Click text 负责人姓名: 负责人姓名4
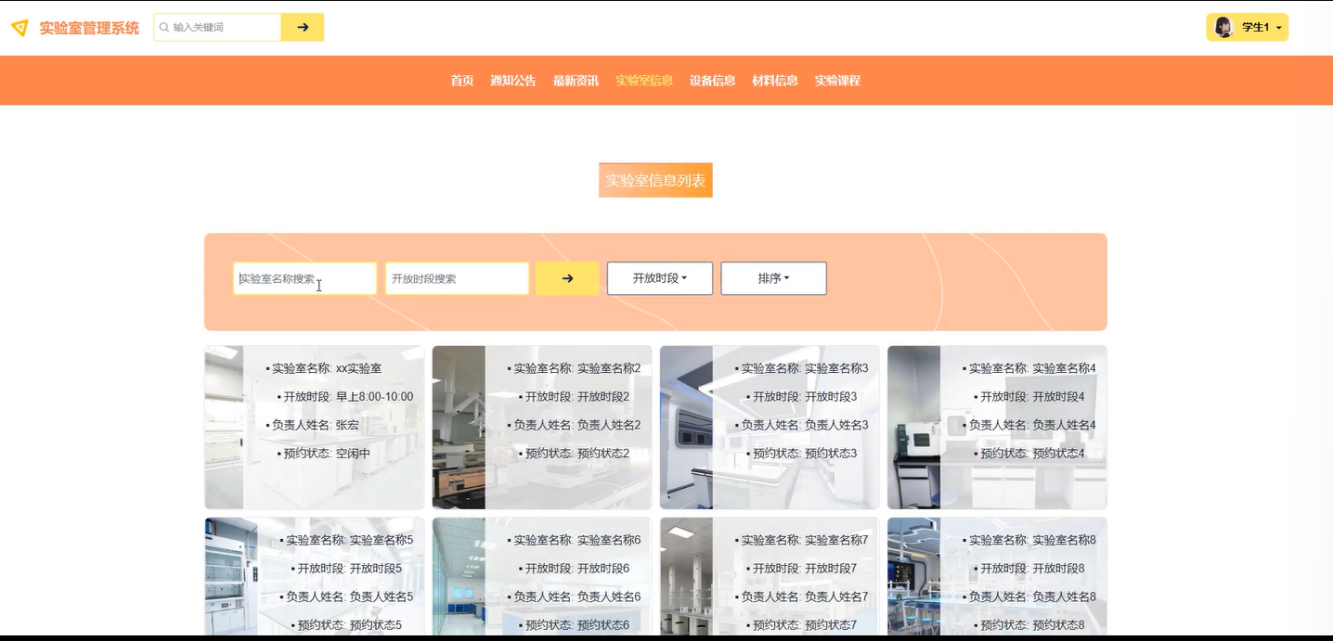1333x641 pixels. (1033, 424)
